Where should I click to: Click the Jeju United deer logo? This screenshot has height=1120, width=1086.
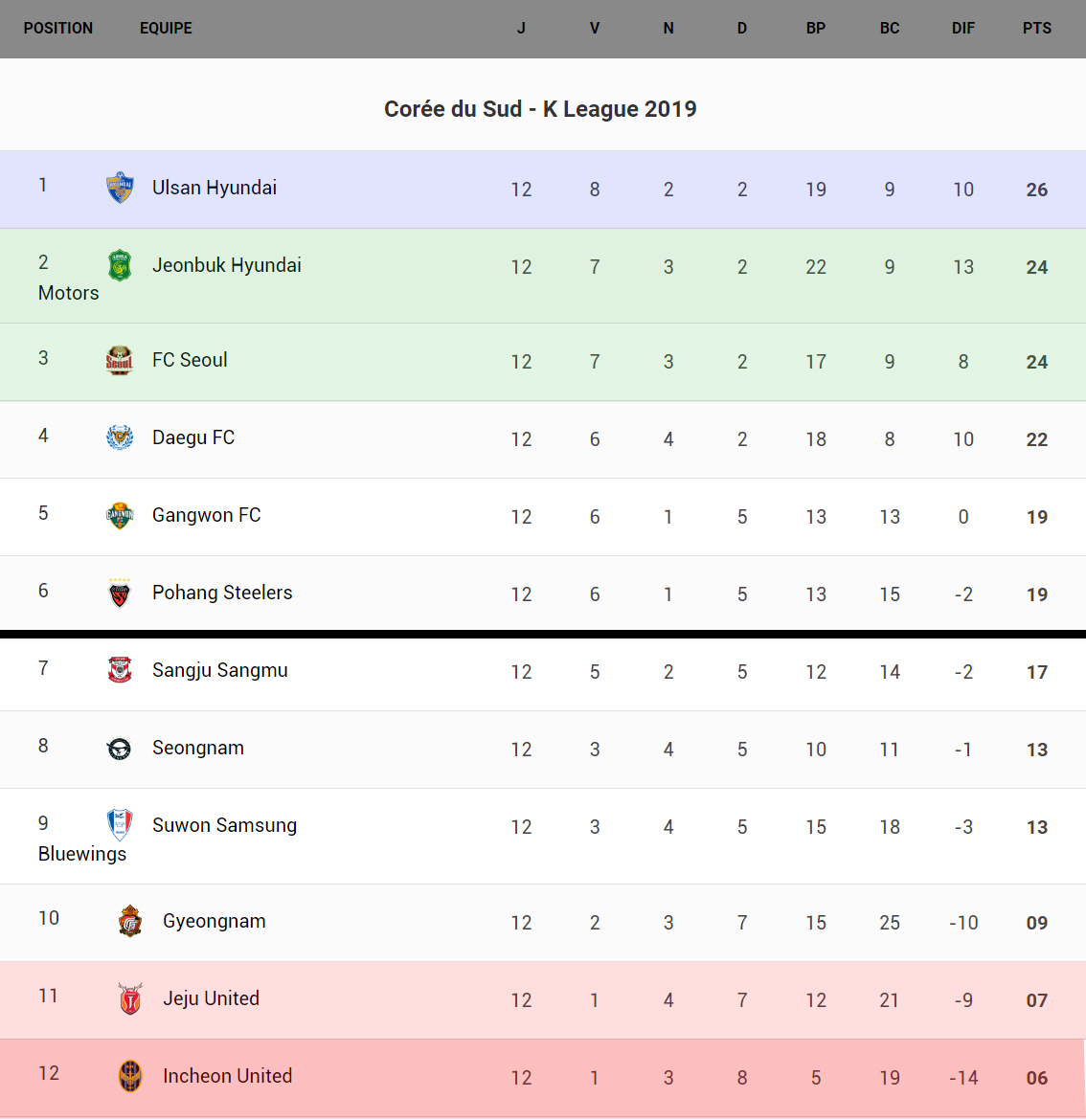click(130, 998)
